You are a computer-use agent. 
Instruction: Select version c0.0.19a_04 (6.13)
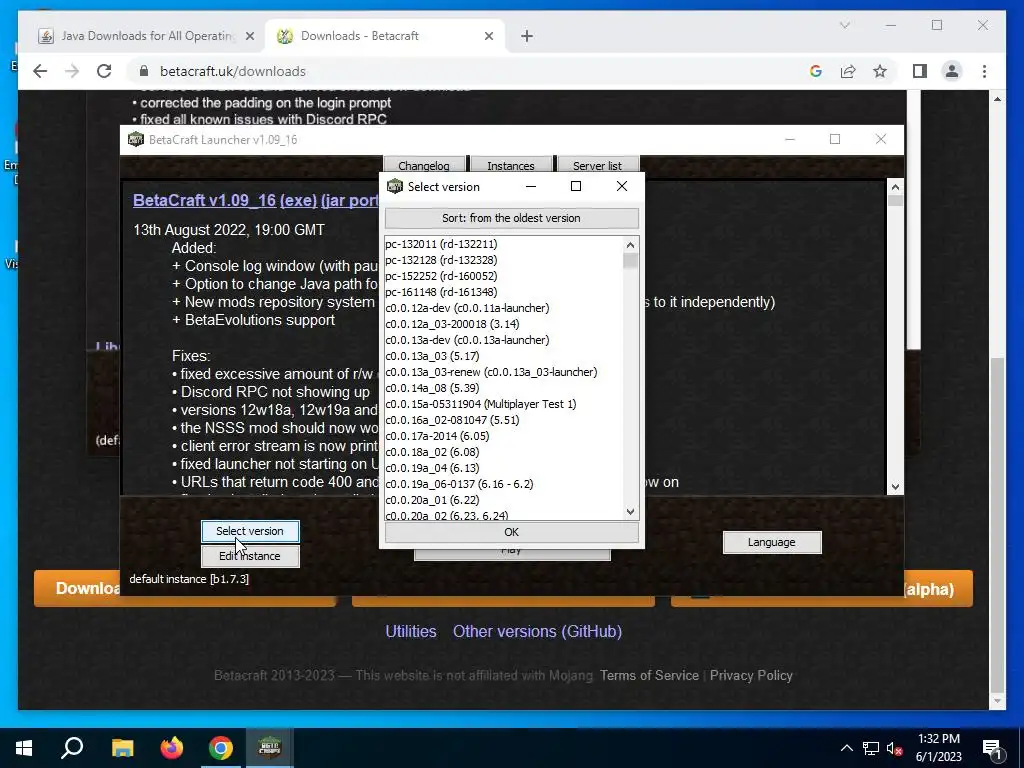[504, 468]
